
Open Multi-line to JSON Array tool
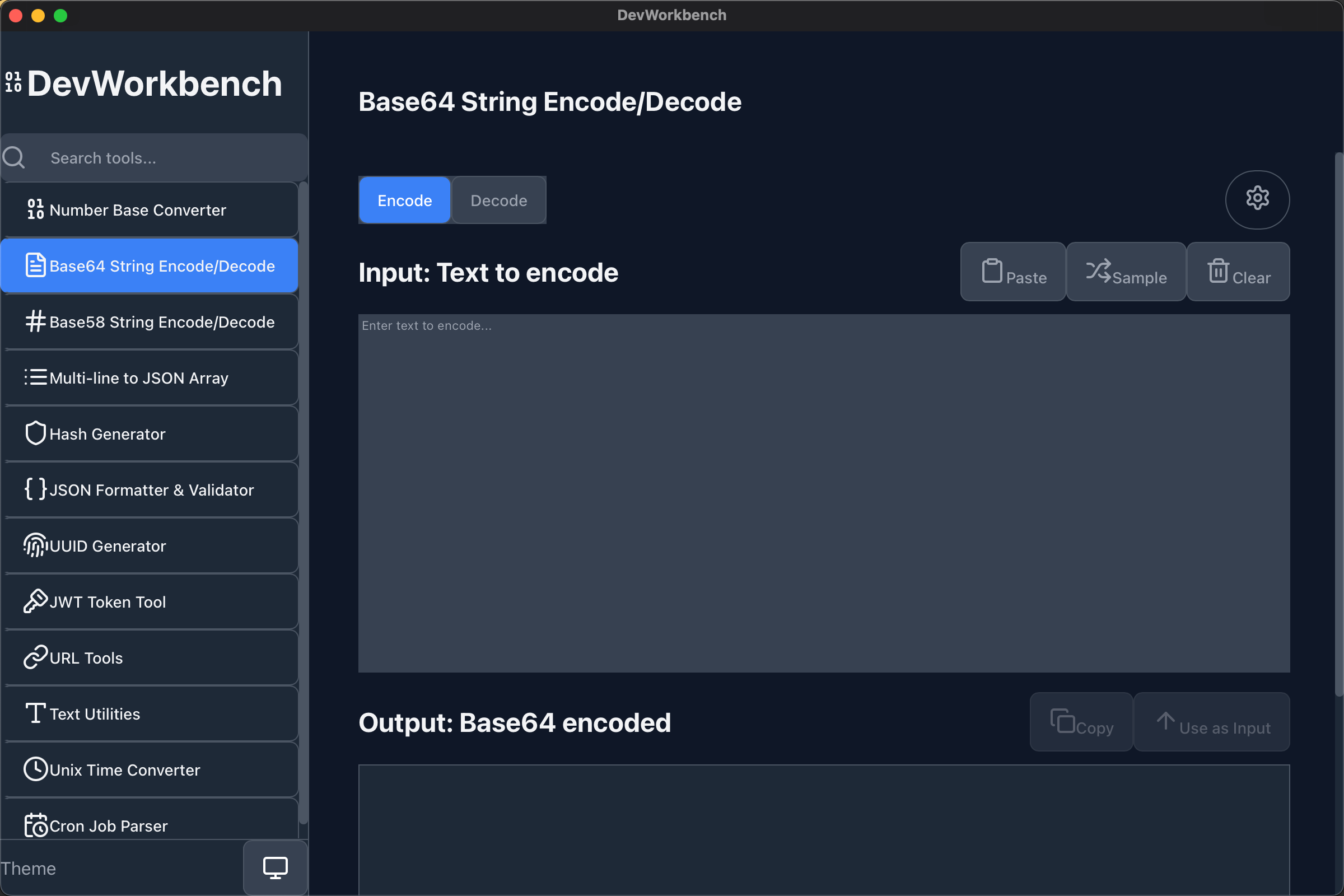pos(150,377)
